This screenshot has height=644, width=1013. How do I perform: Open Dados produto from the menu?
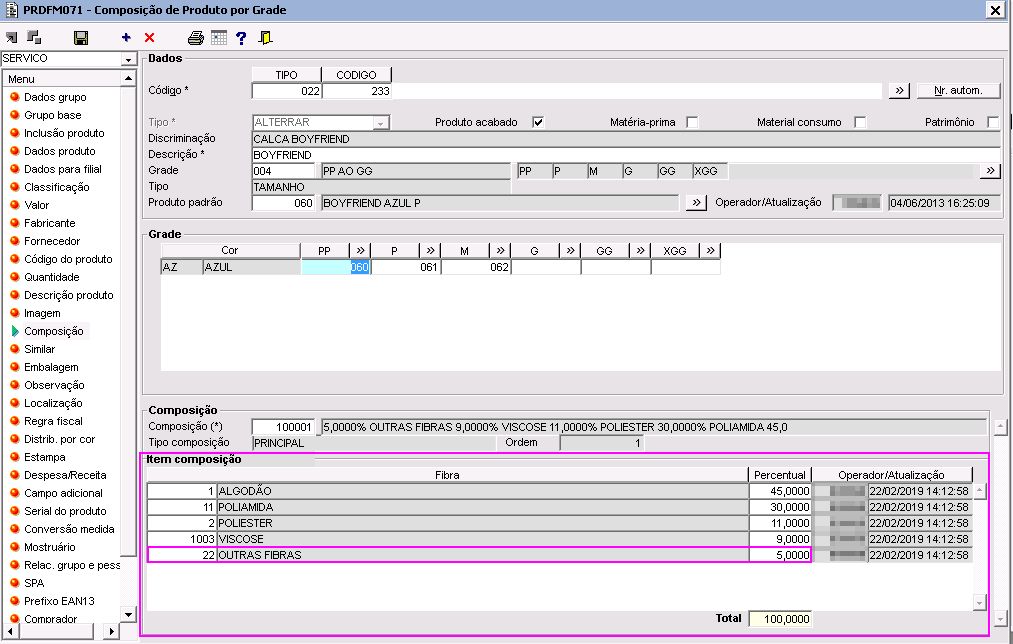(x=59, y=152)
